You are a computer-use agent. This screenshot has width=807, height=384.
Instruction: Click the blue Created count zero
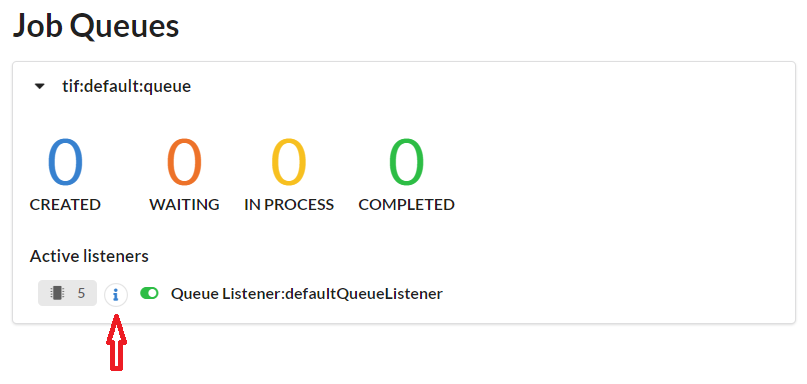(x=65, y=163)
